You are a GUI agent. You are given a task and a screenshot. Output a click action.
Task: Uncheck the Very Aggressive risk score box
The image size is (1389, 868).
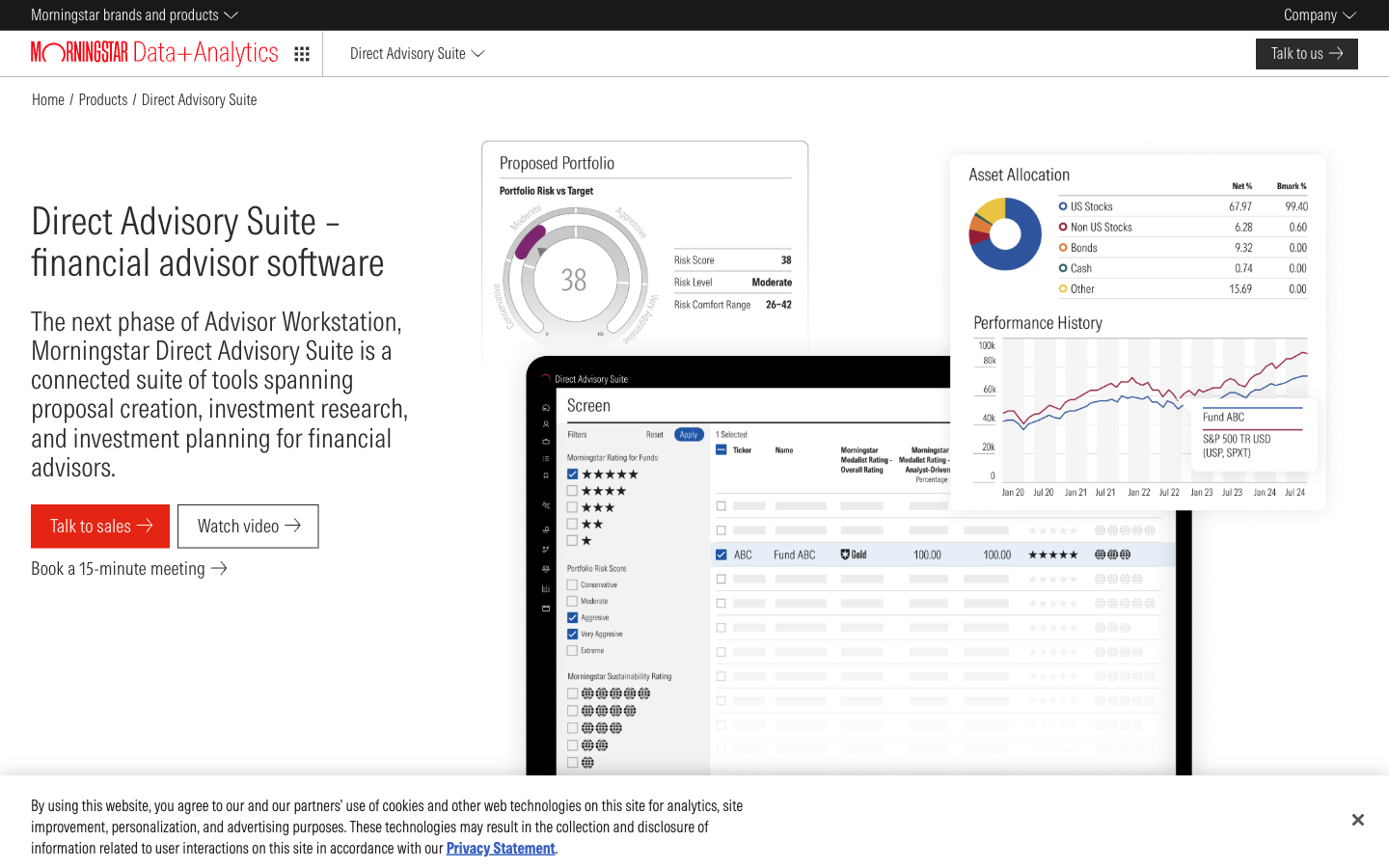click(572, 634)
